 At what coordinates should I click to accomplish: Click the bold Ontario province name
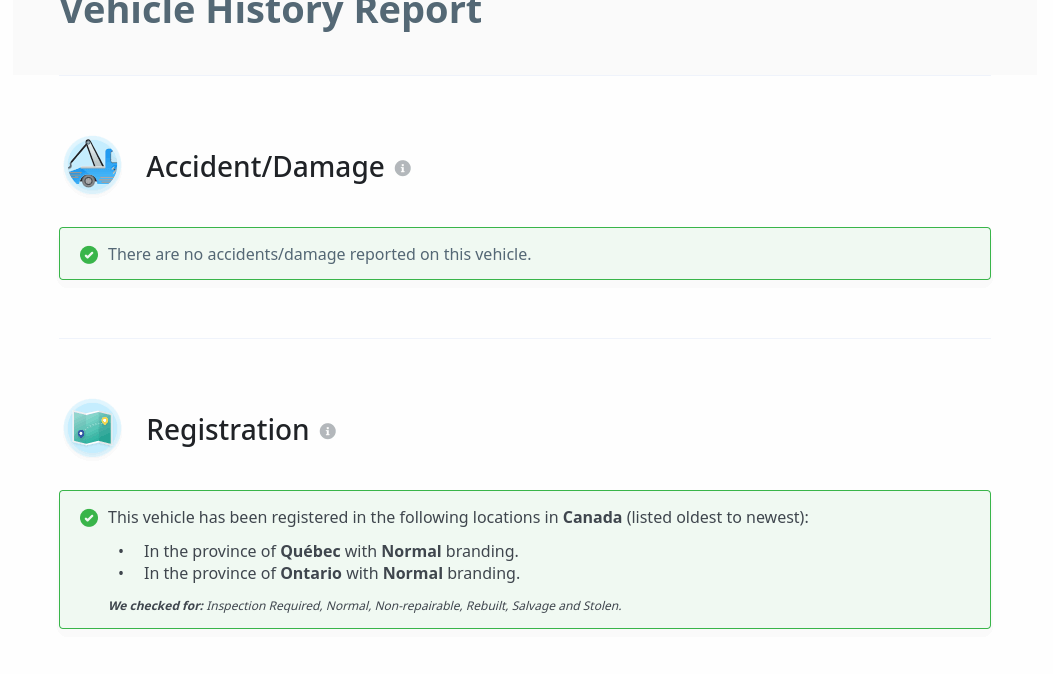point(311,573)
